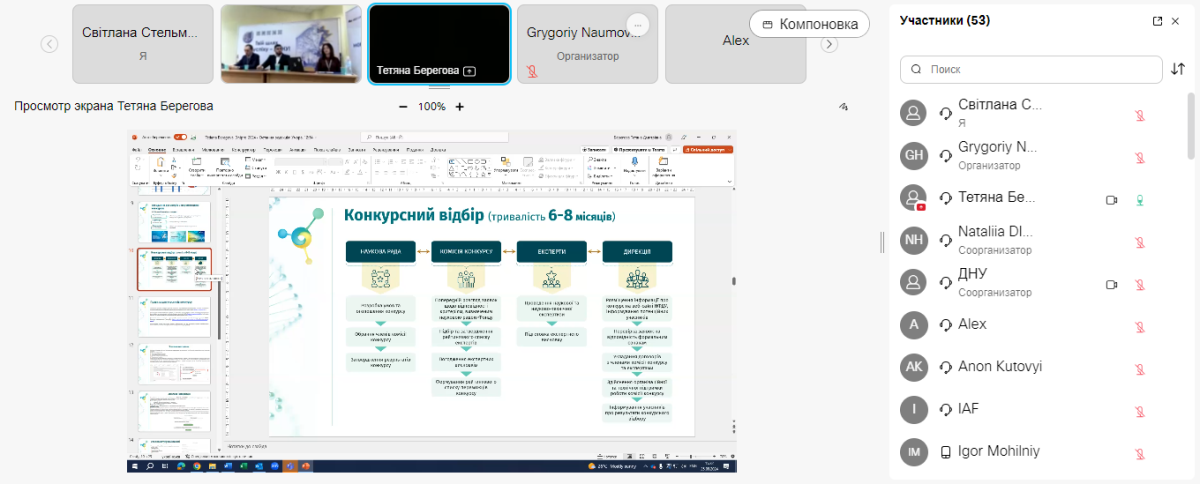The image size is (1200, 484).
Task: Pop out the participants panel
Action: [1157, 21]
